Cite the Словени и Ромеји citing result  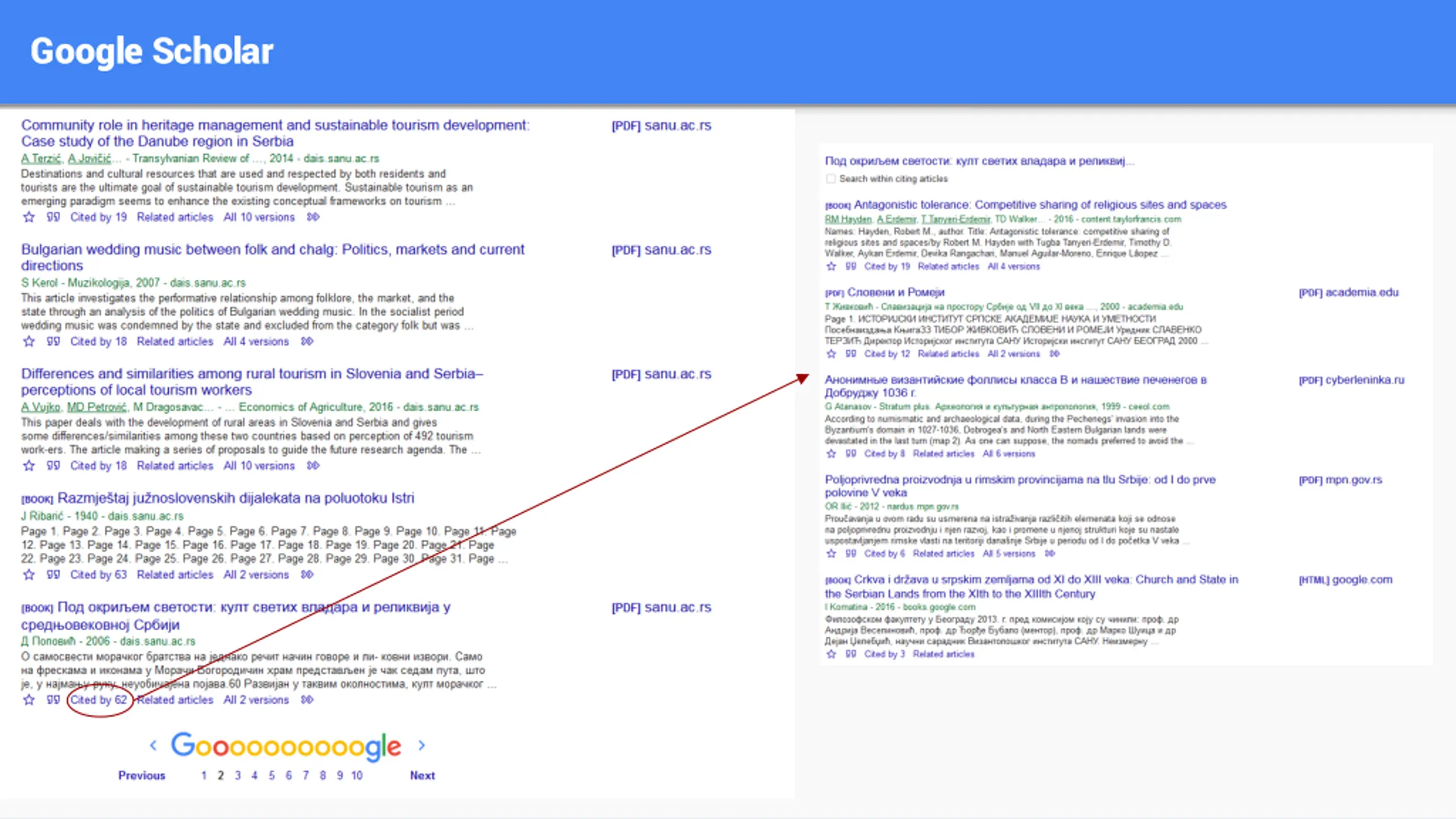(850, 354)
